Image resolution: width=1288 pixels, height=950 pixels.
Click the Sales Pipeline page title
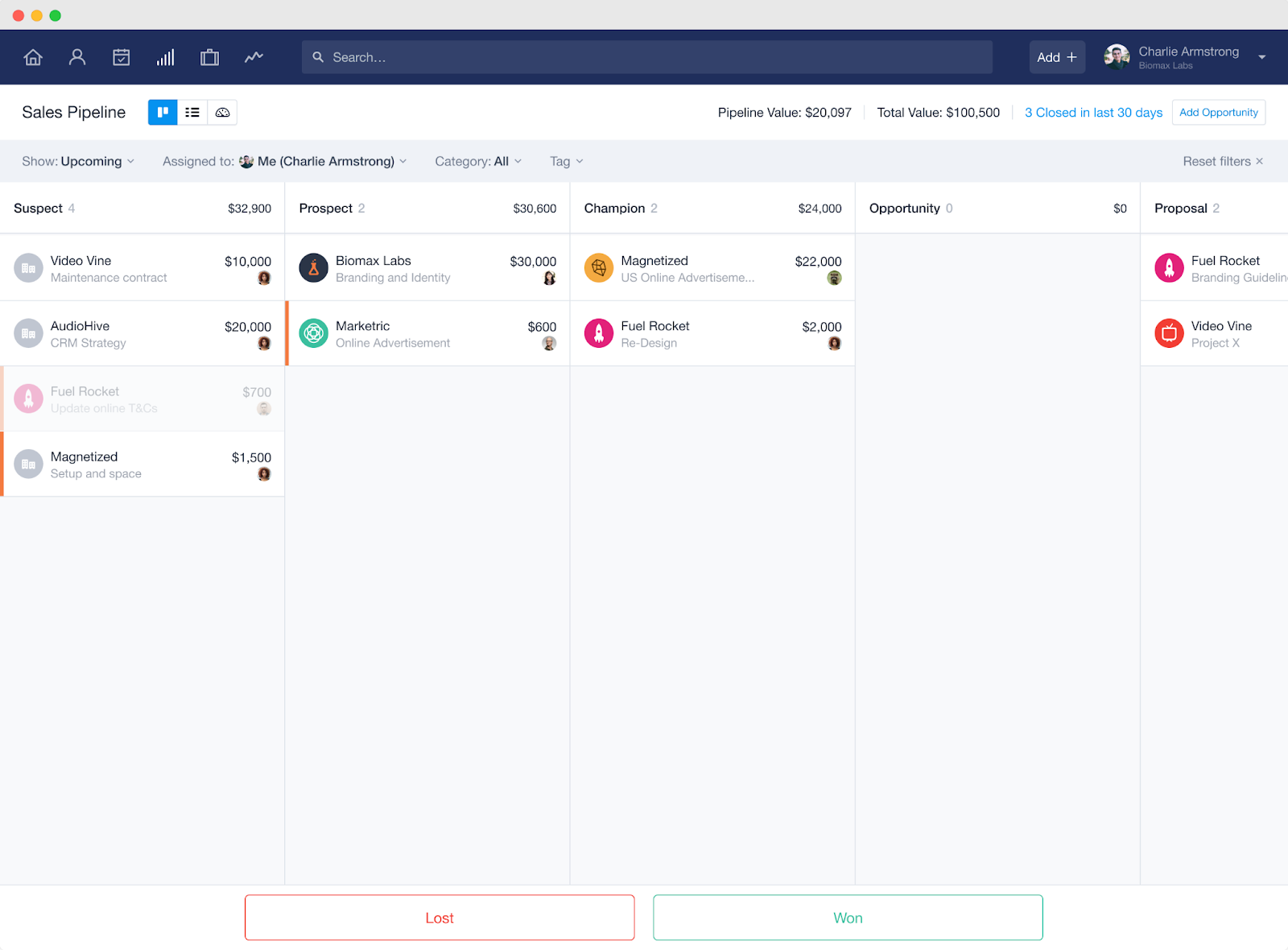pos(73,113)
